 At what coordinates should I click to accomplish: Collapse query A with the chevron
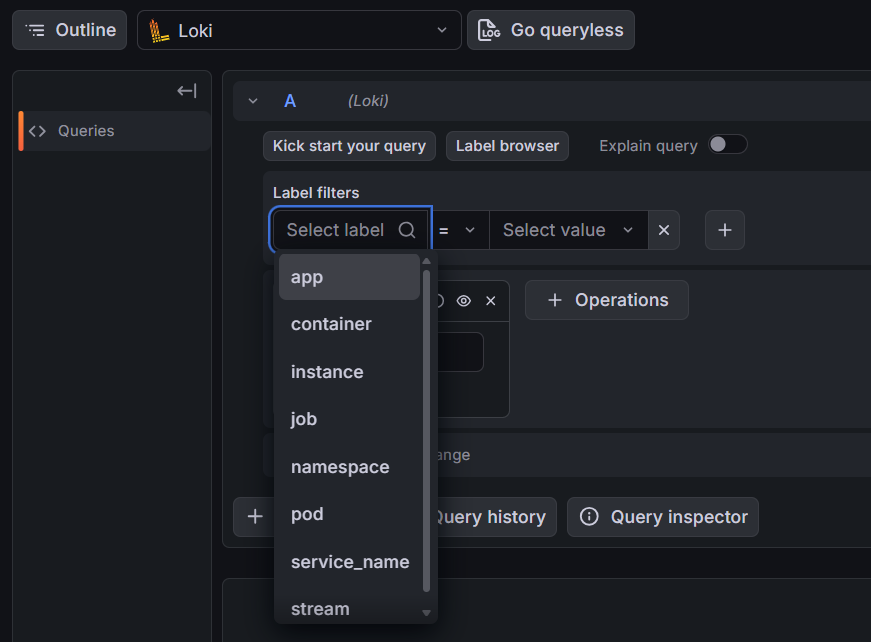pos(253,101)
